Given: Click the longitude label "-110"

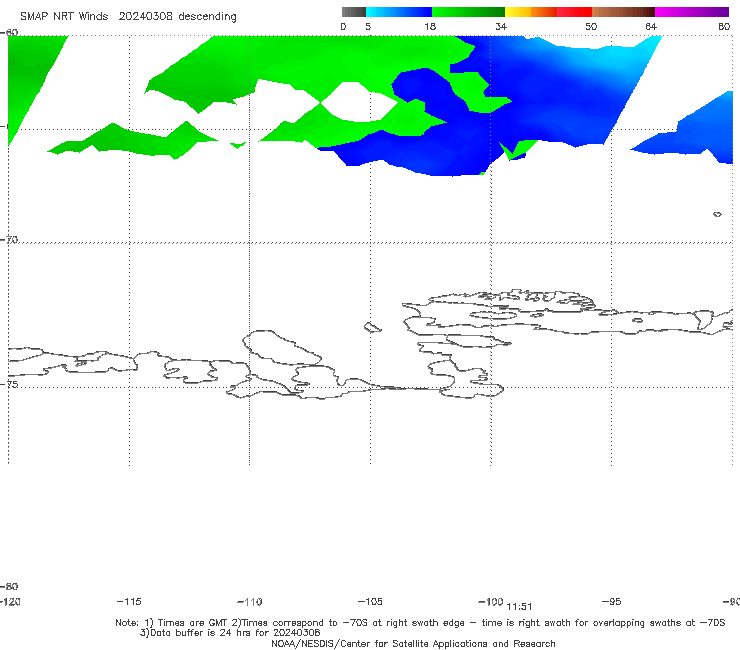Looking at the screenshot, I should [250, 602].
